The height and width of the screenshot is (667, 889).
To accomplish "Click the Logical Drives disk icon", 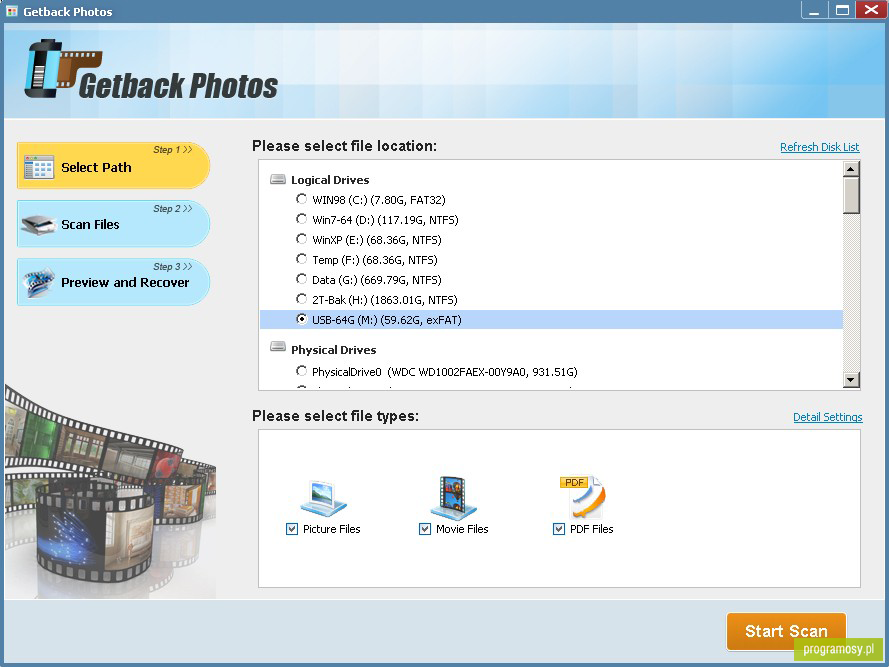I will coord(278,180).
